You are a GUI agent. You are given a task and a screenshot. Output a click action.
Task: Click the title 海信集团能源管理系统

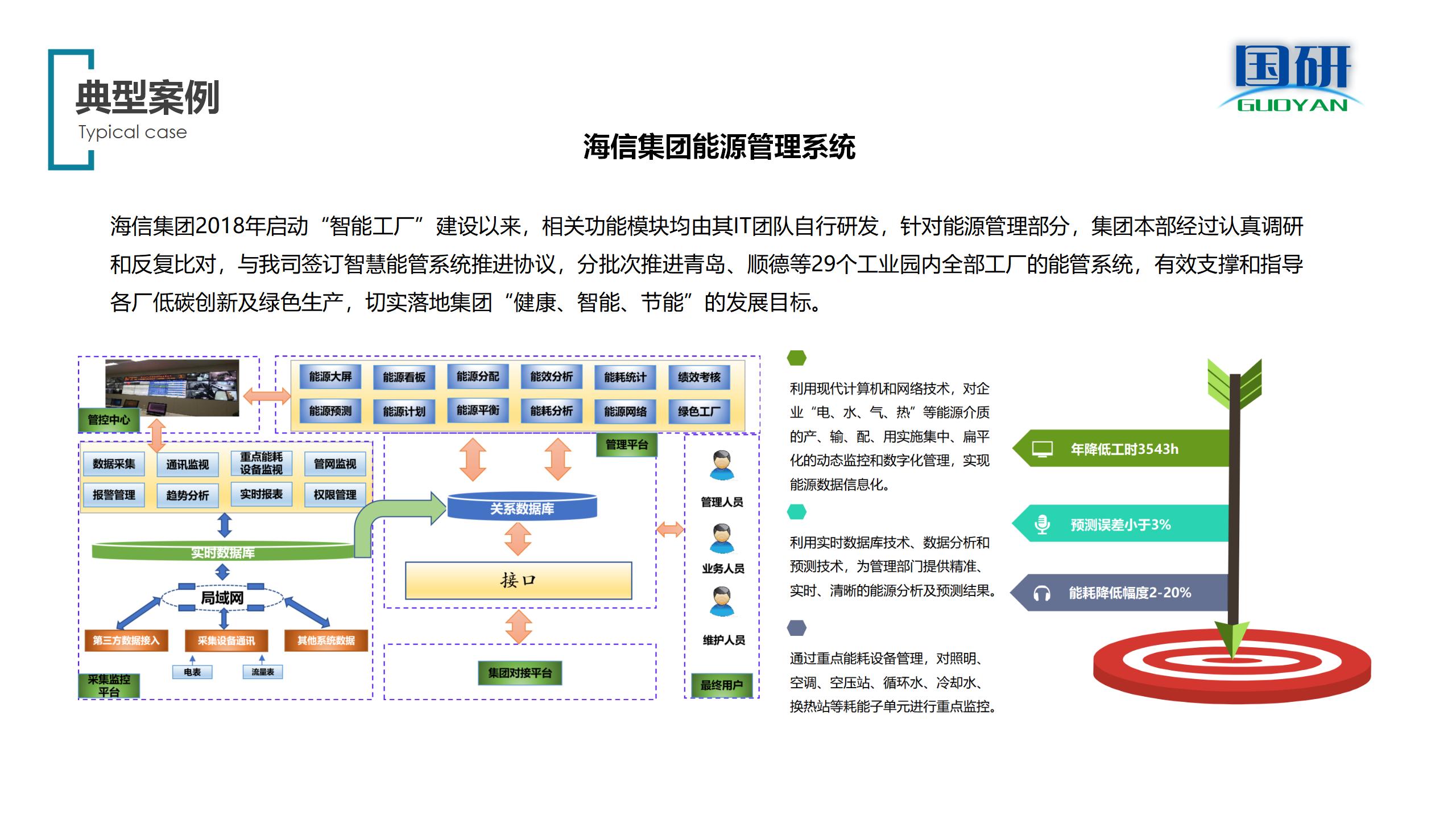[719, 147]
